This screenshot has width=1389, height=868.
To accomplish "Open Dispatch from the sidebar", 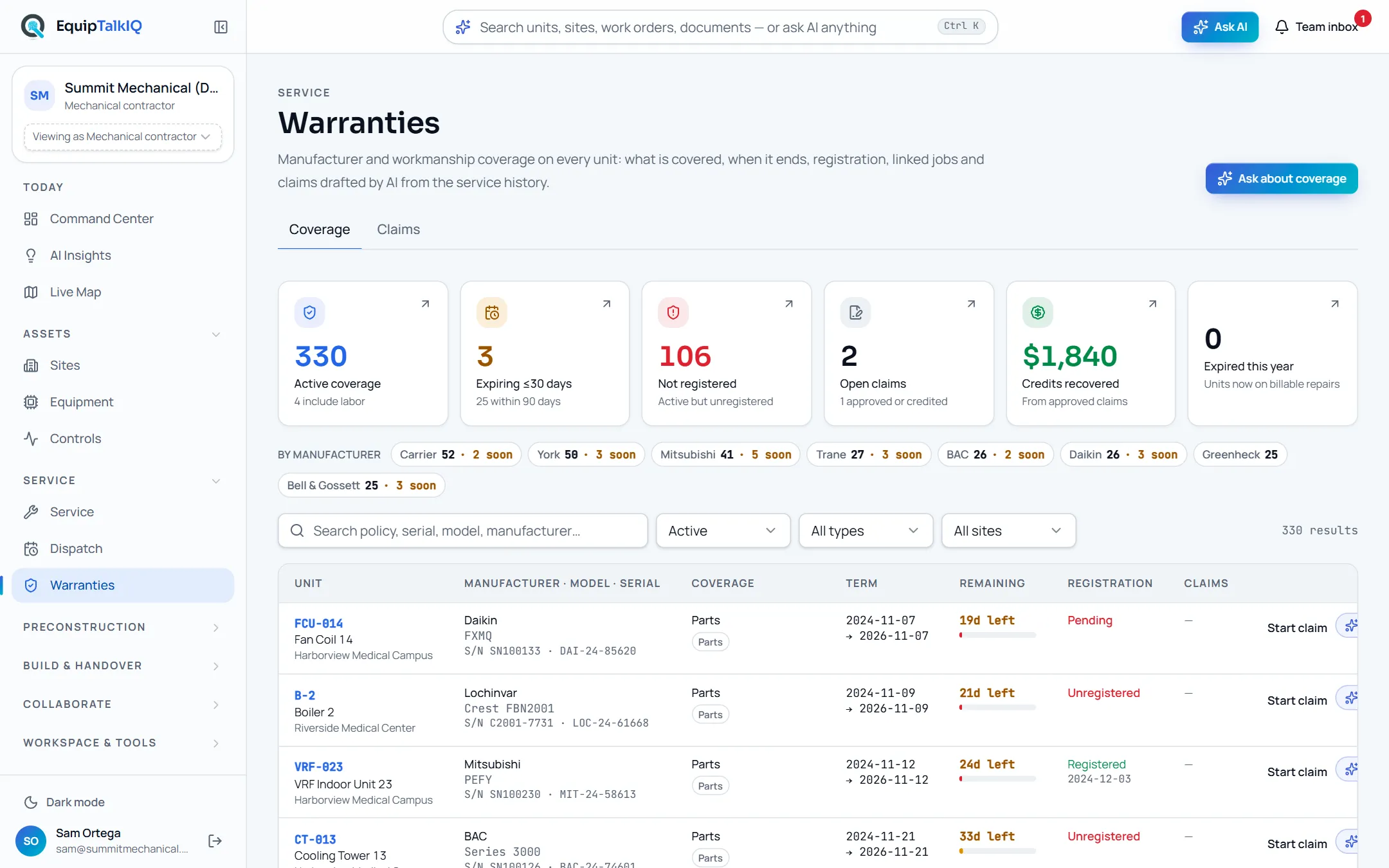I will [122, 548].
